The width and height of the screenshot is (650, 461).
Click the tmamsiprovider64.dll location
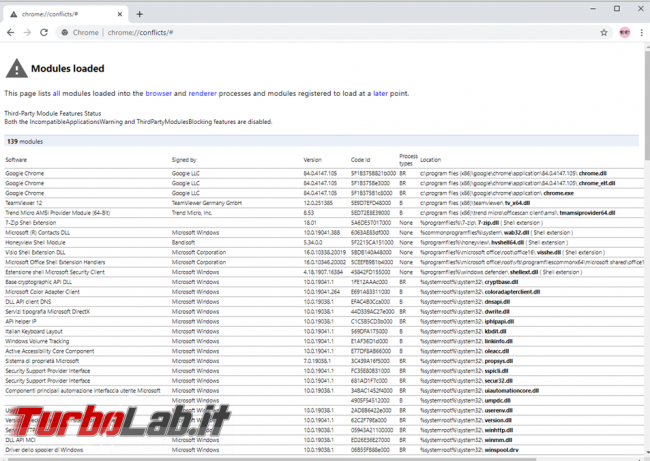pos(517,213)
